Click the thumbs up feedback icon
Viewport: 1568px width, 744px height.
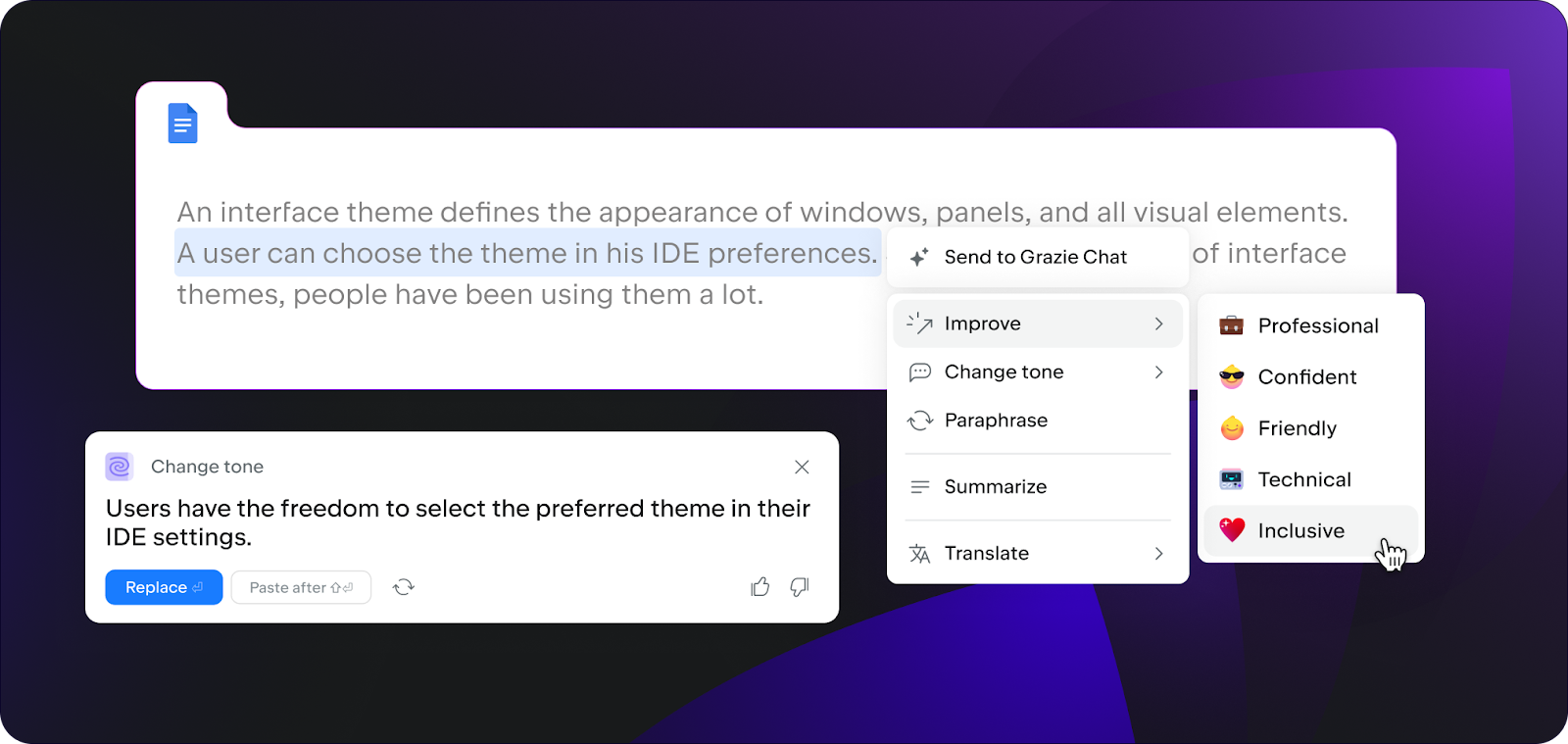pyautogui.click(x=760, y=587)
